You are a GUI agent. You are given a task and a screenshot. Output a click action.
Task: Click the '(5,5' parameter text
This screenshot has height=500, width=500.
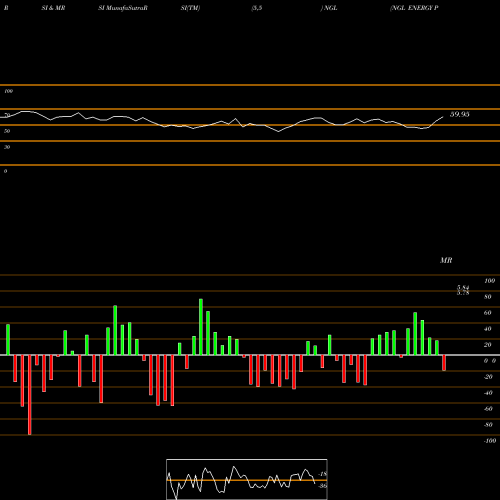tap(257, 8)
